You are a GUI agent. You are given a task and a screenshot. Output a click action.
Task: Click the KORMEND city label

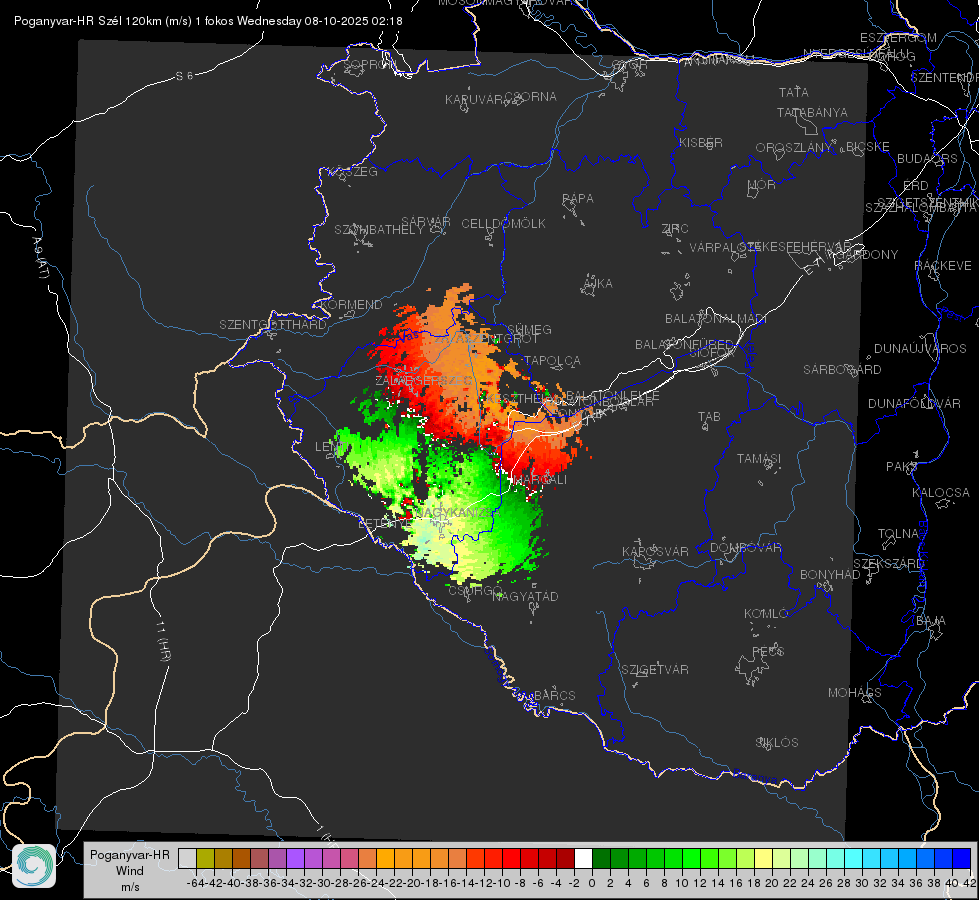pos(351,304)
